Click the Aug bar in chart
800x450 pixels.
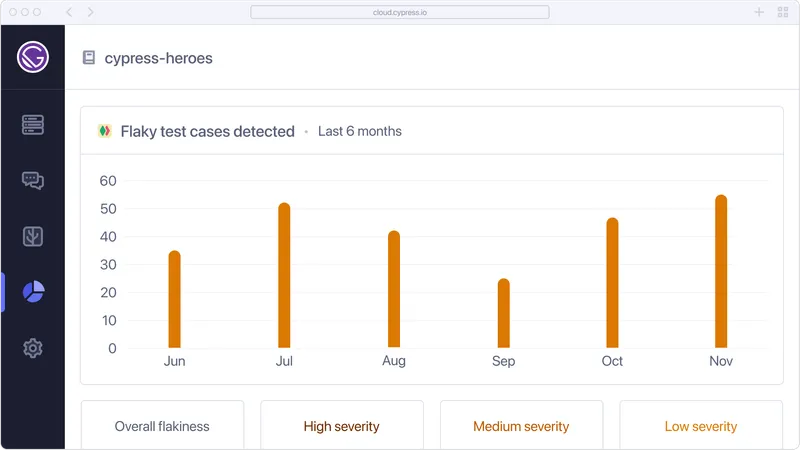pos(394,289)
